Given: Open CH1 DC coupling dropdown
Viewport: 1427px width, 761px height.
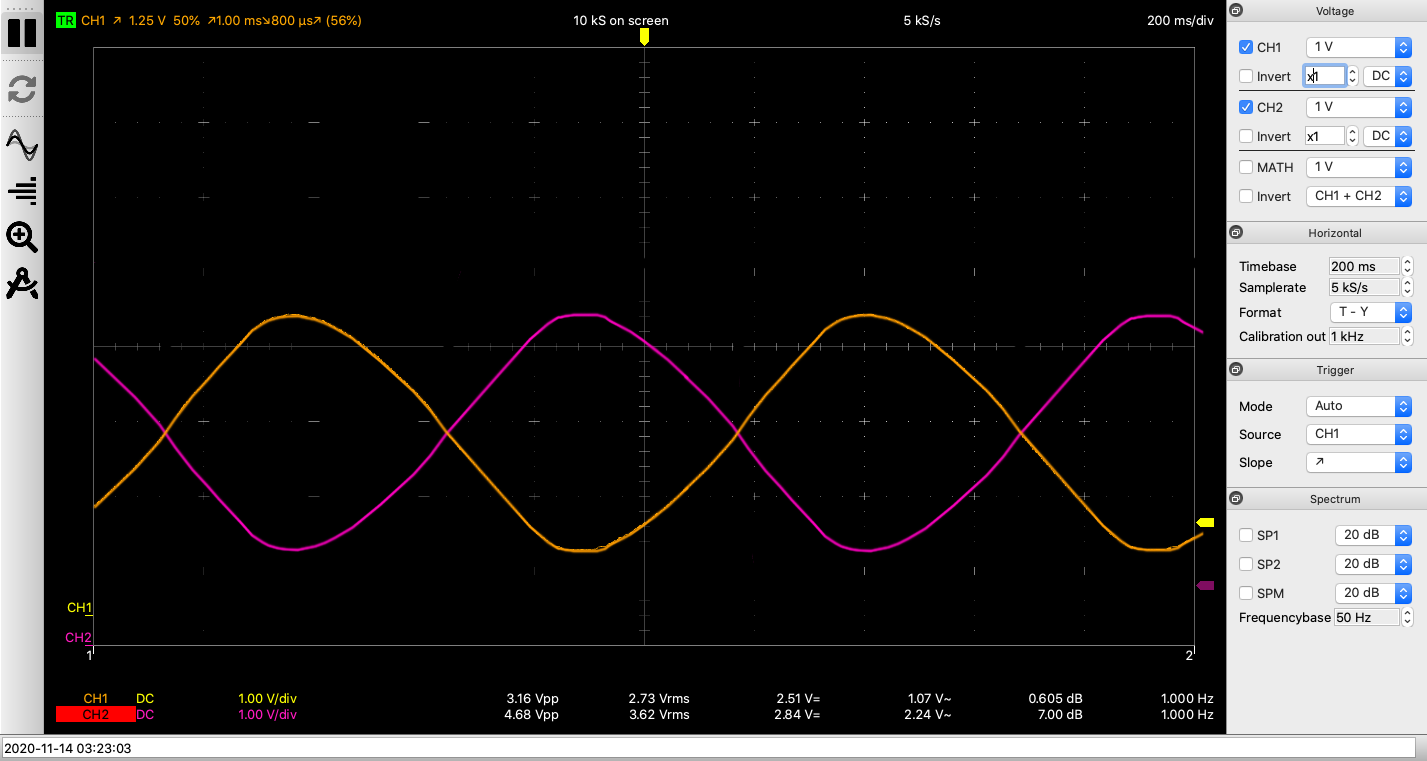Looking at the screenshot, I should pos(1388,76).
